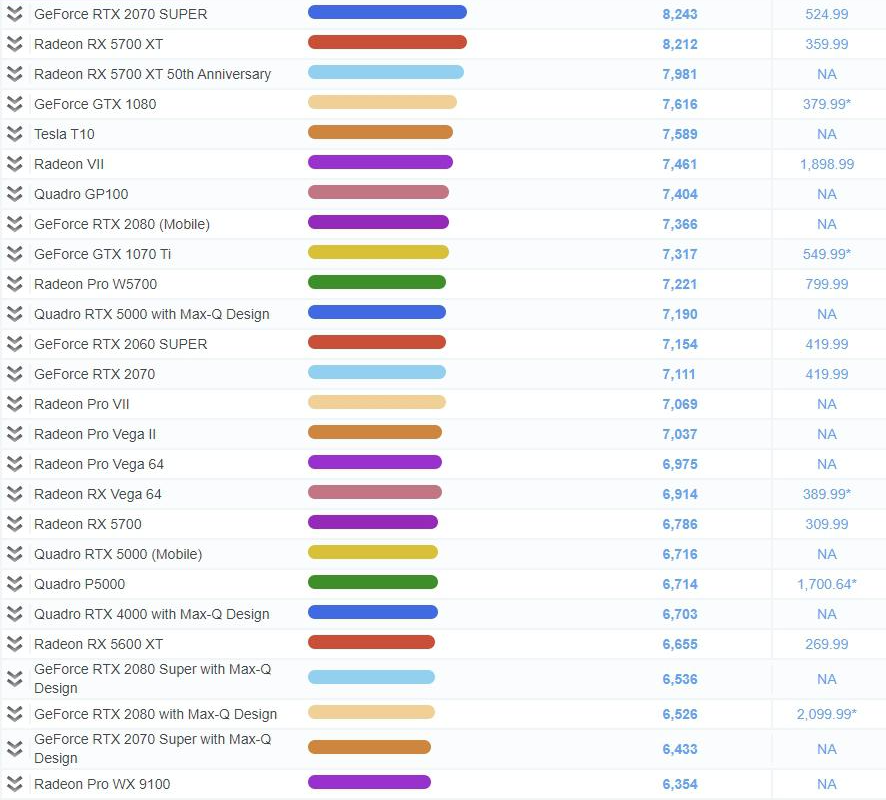Expand the Radeon VII row chevron
This screenshot has width=886, height=800.
[x=14, y=163]
